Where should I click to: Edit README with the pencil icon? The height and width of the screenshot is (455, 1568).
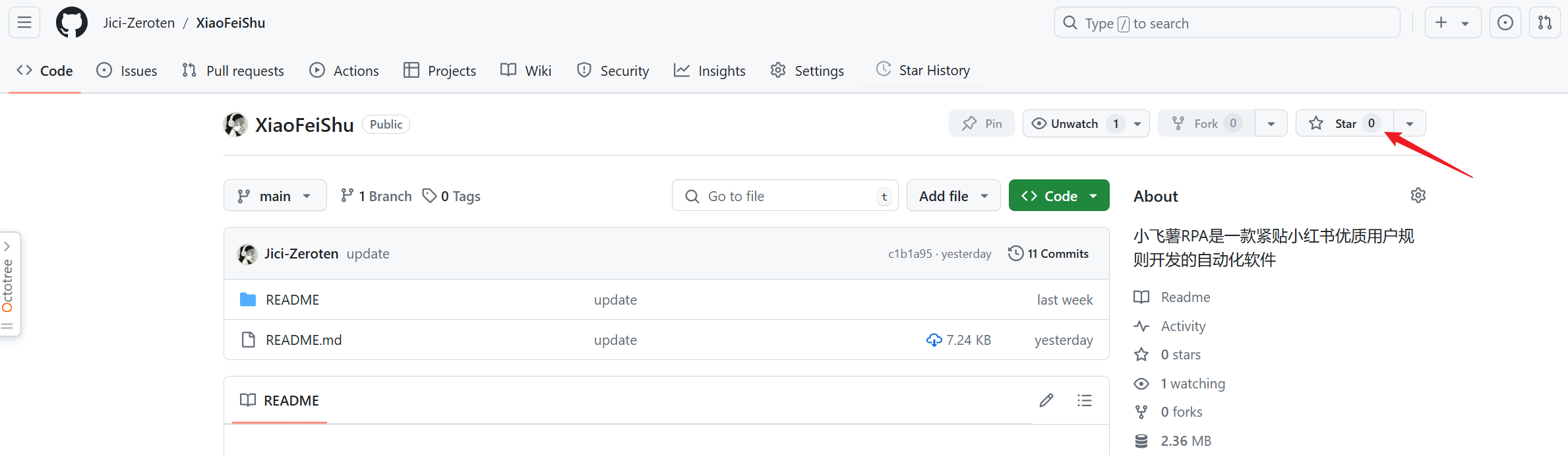[x=1046, y=400]
